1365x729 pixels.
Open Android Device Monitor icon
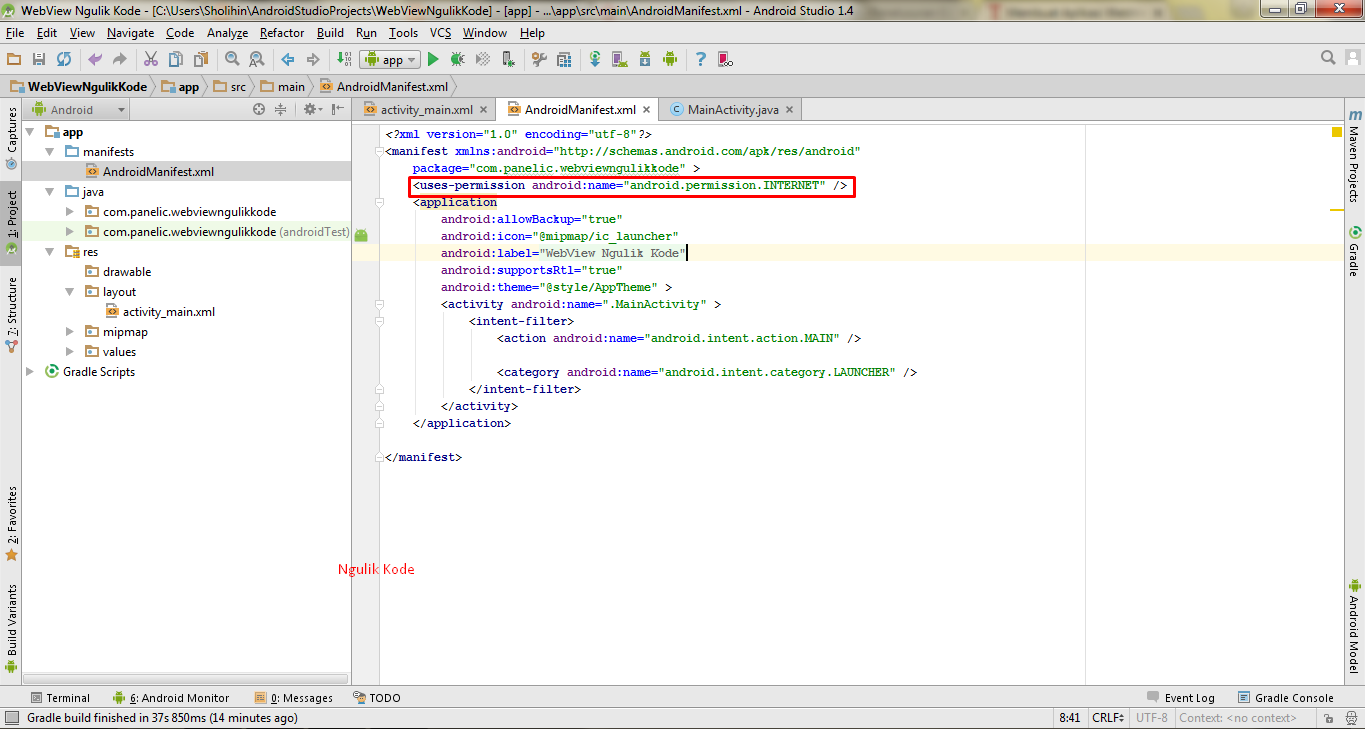[x=670, y=60]
